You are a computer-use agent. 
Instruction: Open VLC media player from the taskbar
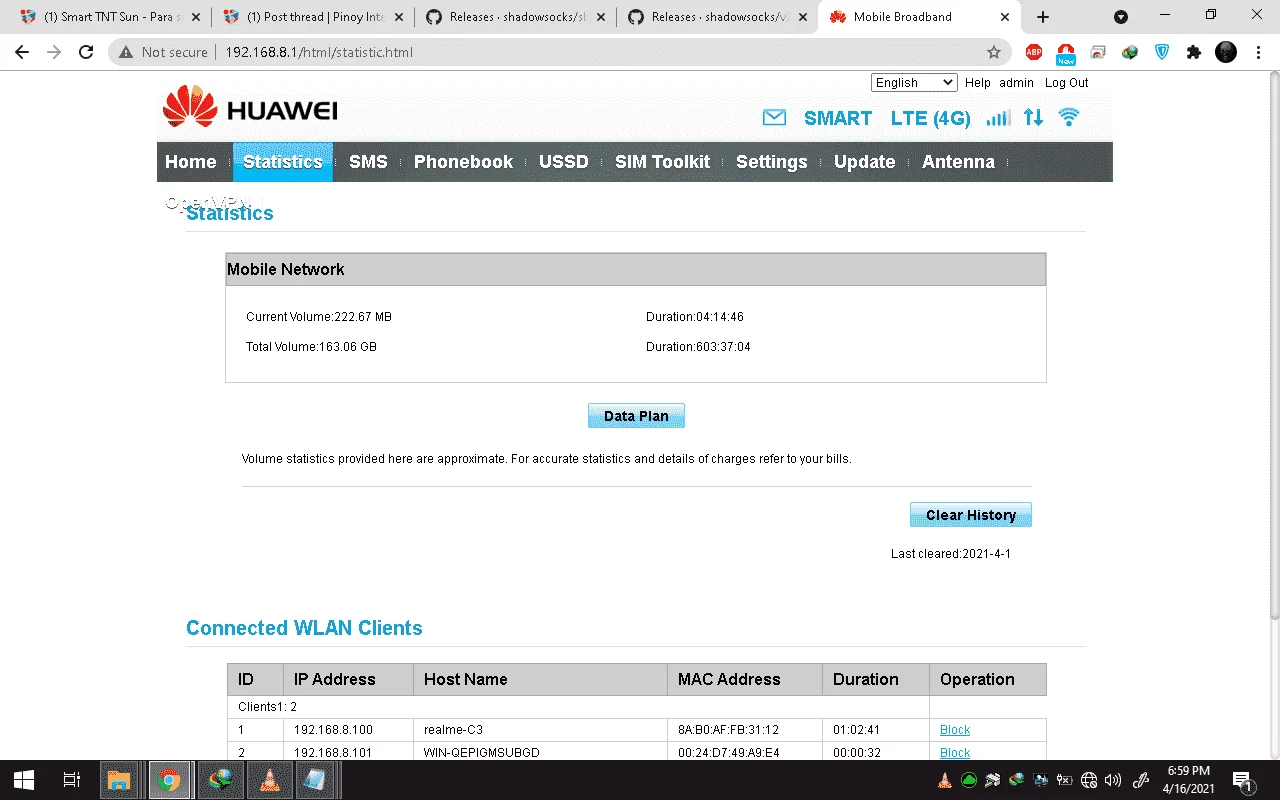click(x=269, y=780)
